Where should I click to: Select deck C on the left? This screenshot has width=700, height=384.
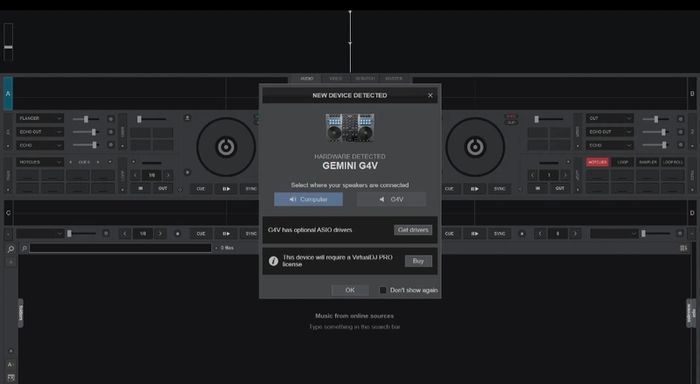click(x=8, y=213)
